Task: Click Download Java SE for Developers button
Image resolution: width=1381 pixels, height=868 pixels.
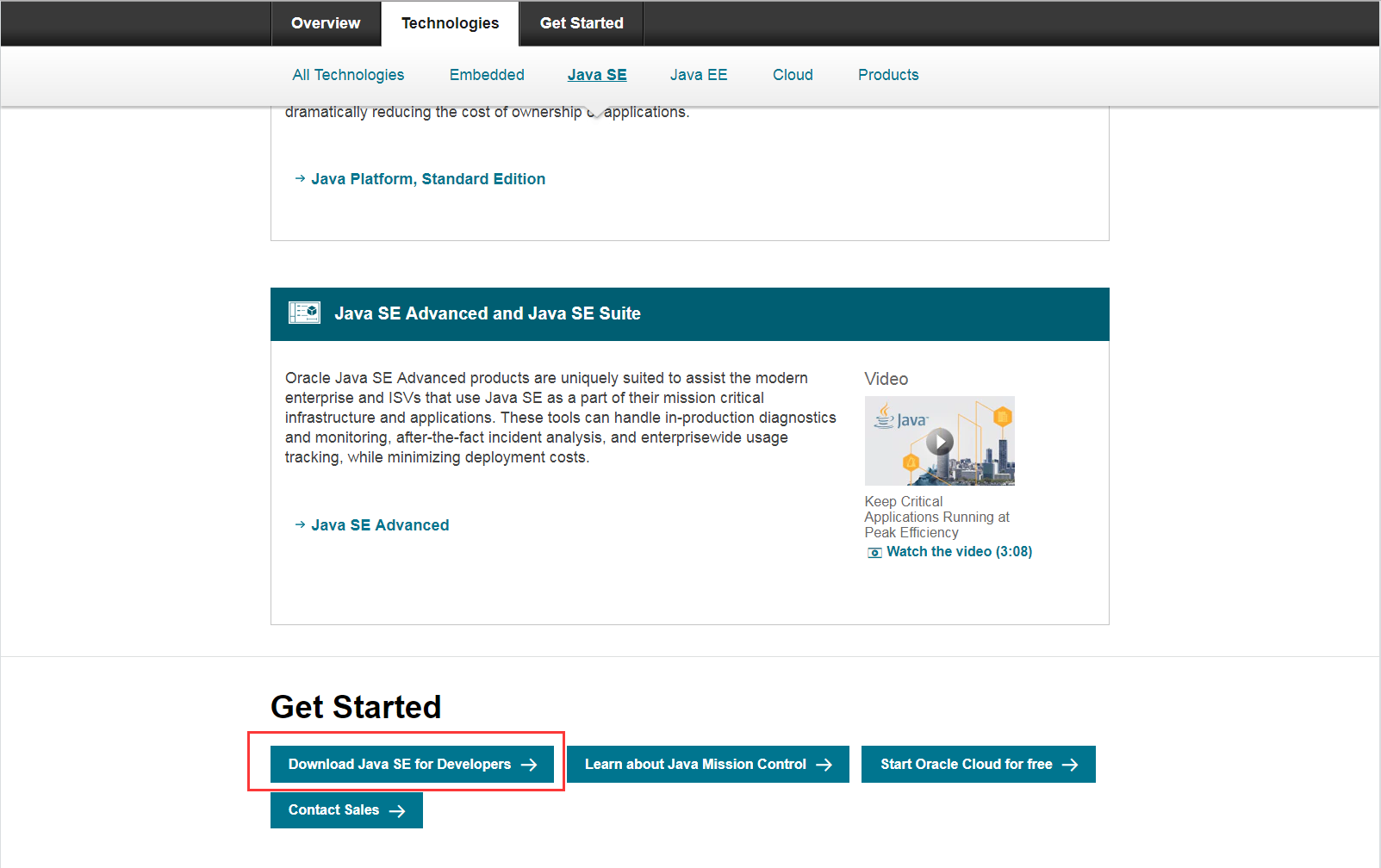Action: (x=412, y=765)
